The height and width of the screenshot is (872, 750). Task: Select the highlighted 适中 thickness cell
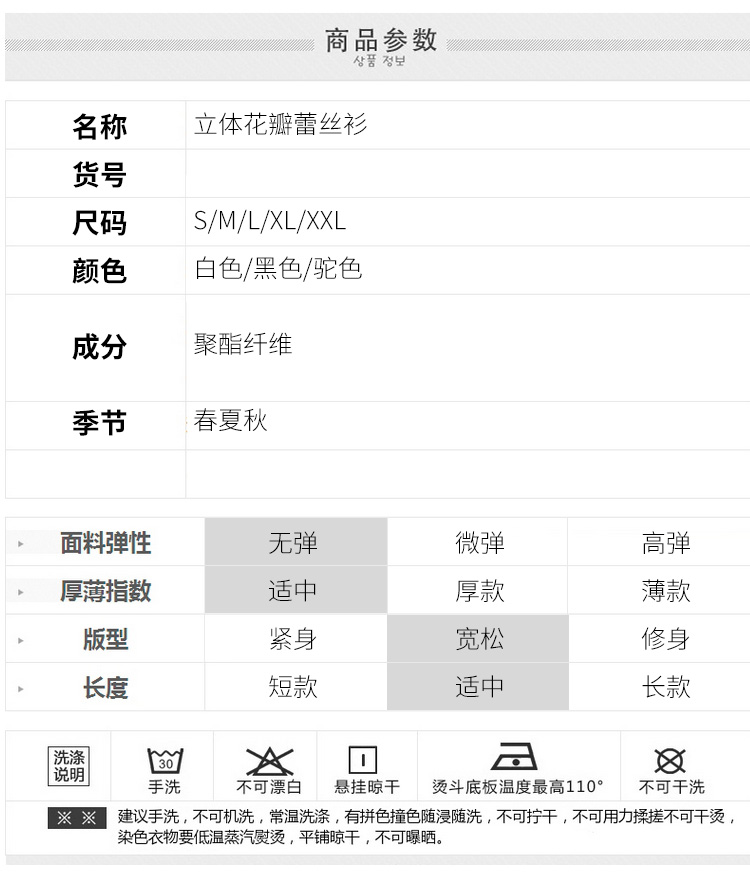(x=296, y=590)
